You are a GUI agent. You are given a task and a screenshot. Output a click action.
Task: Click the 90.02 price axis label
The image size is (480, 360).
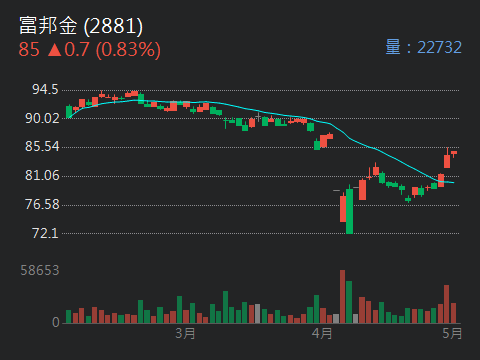pos(42,118)
